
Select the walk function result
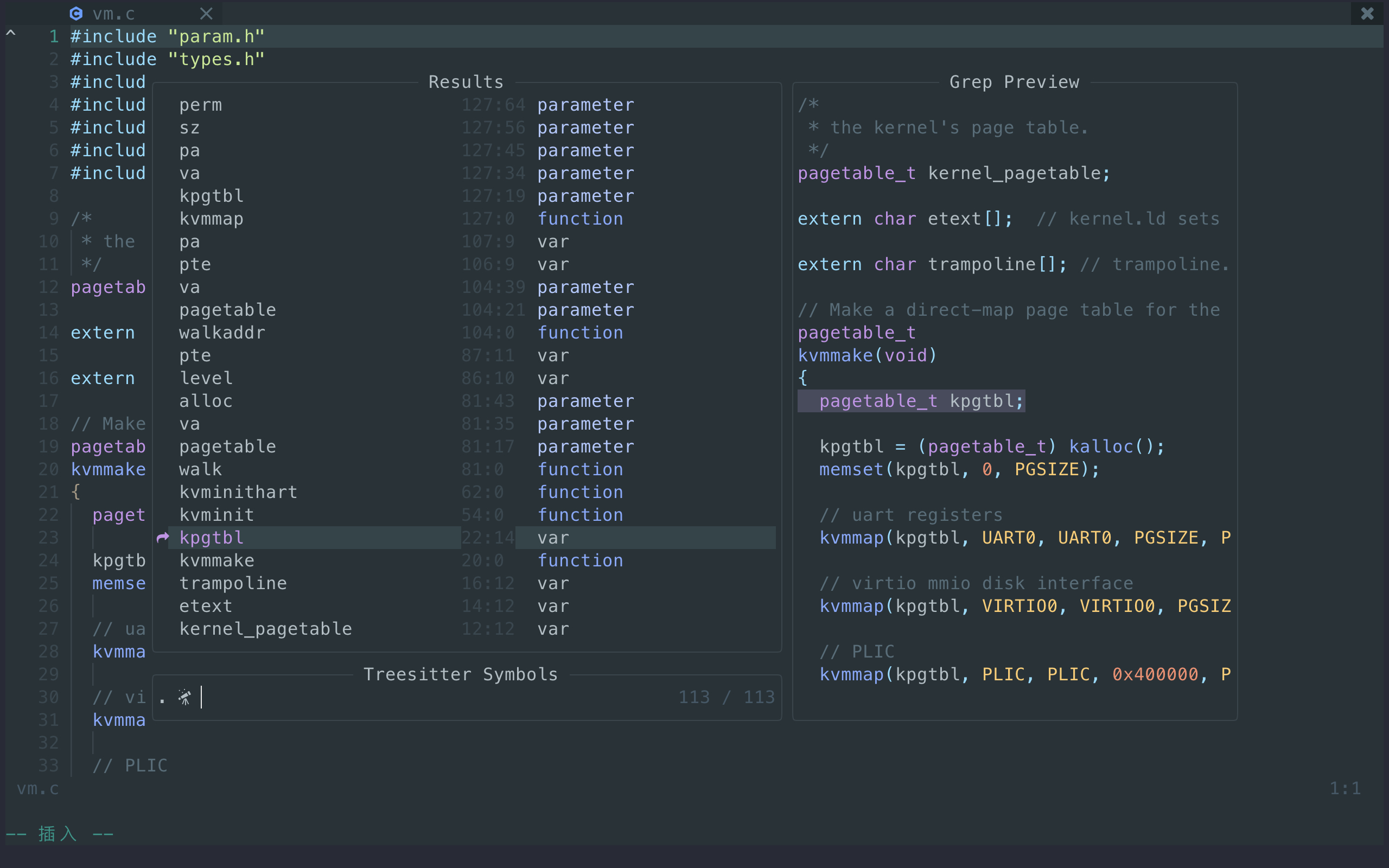[467, 469]
